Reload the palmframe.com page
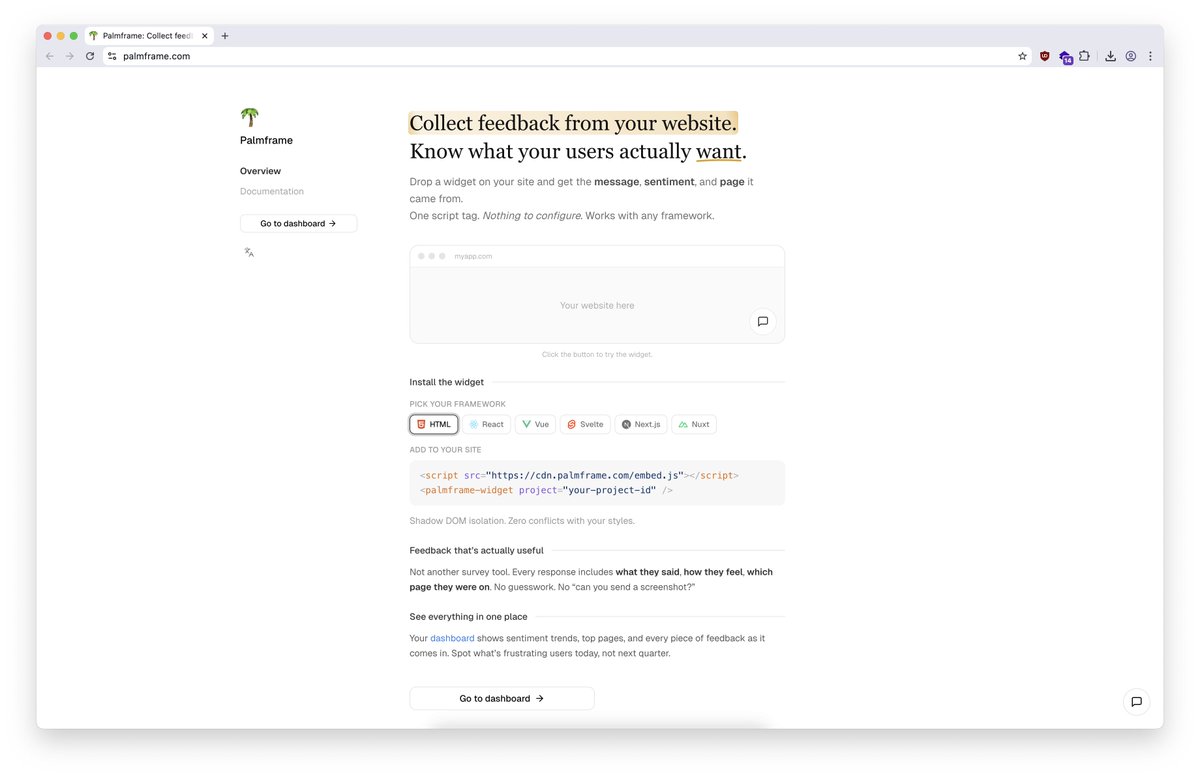This screenshot has height=777, width=1200. click(90, 56)
